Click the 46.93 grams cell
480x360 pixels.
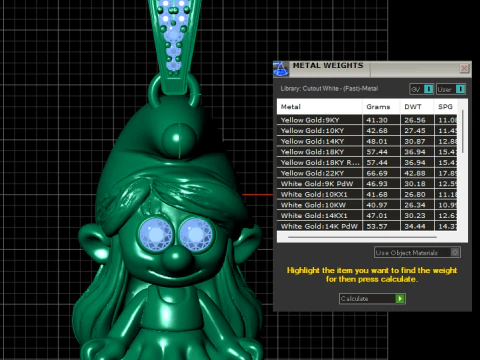pyautogui.click(x=381, y=184)
